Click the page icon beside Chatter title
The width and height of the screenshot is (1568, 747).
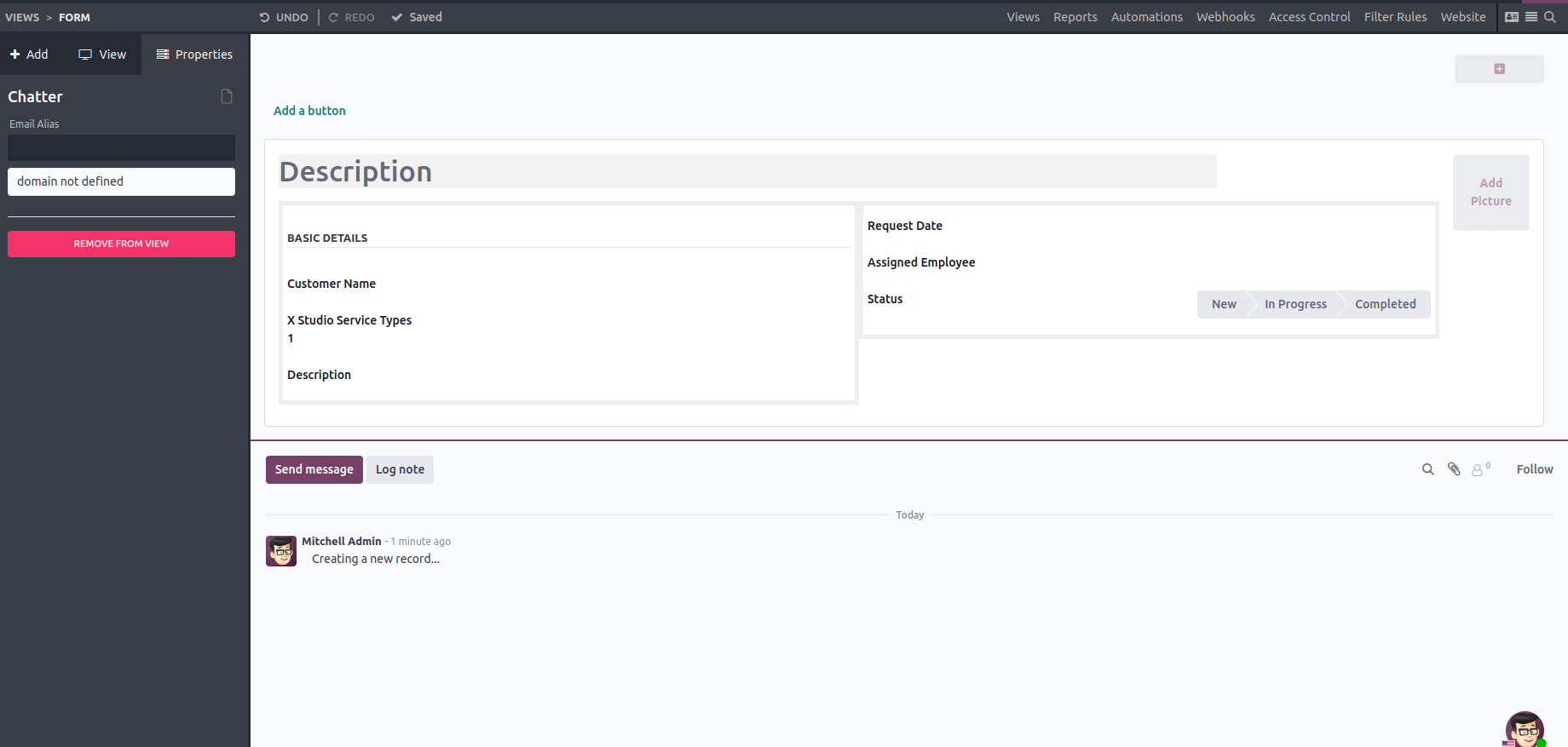227,96
